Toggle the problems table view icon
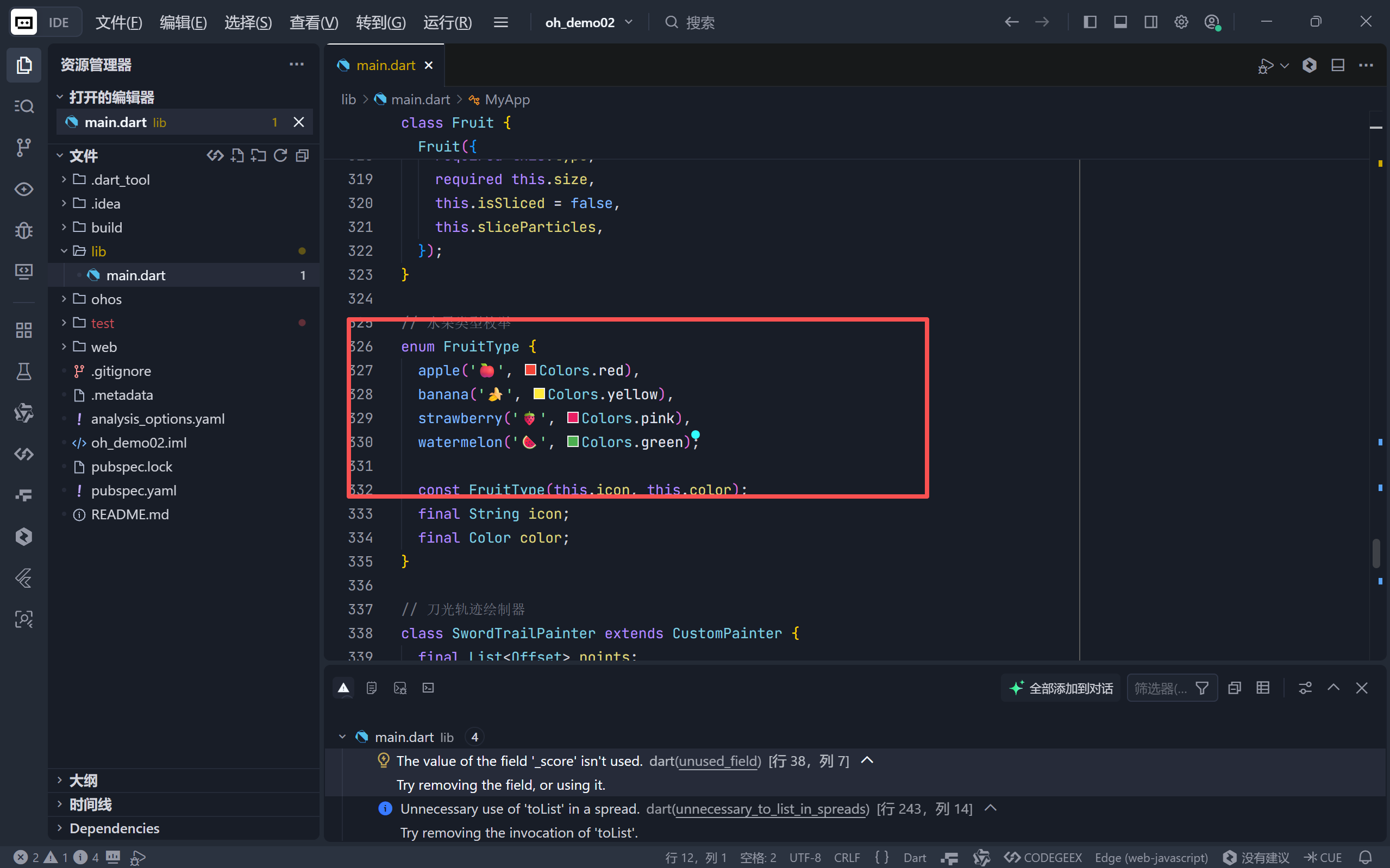This screenshot has width=1390, height=868. [1262, 688]
